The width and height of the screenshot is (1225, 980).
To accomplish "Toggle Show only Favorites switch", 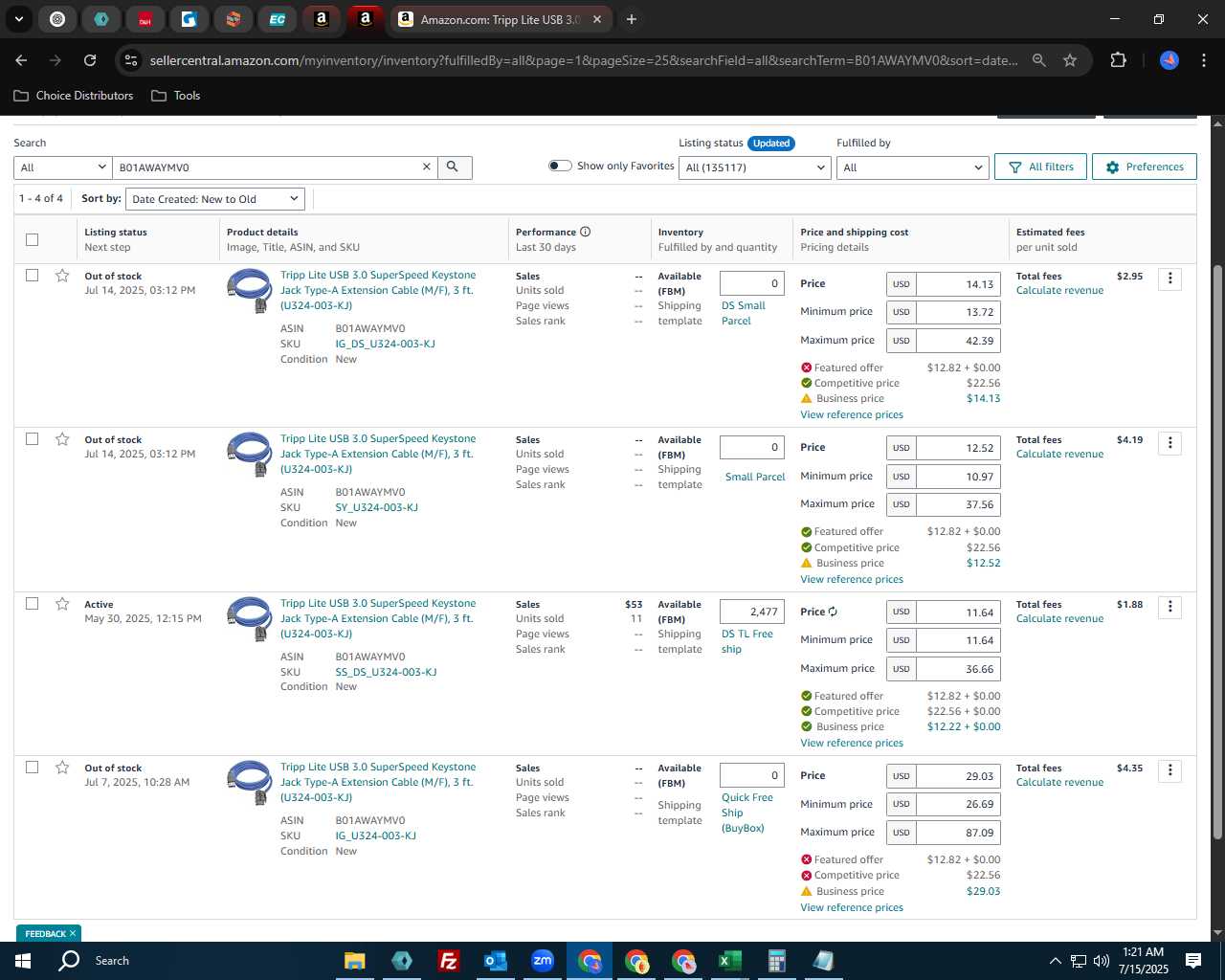I will 560,166.
